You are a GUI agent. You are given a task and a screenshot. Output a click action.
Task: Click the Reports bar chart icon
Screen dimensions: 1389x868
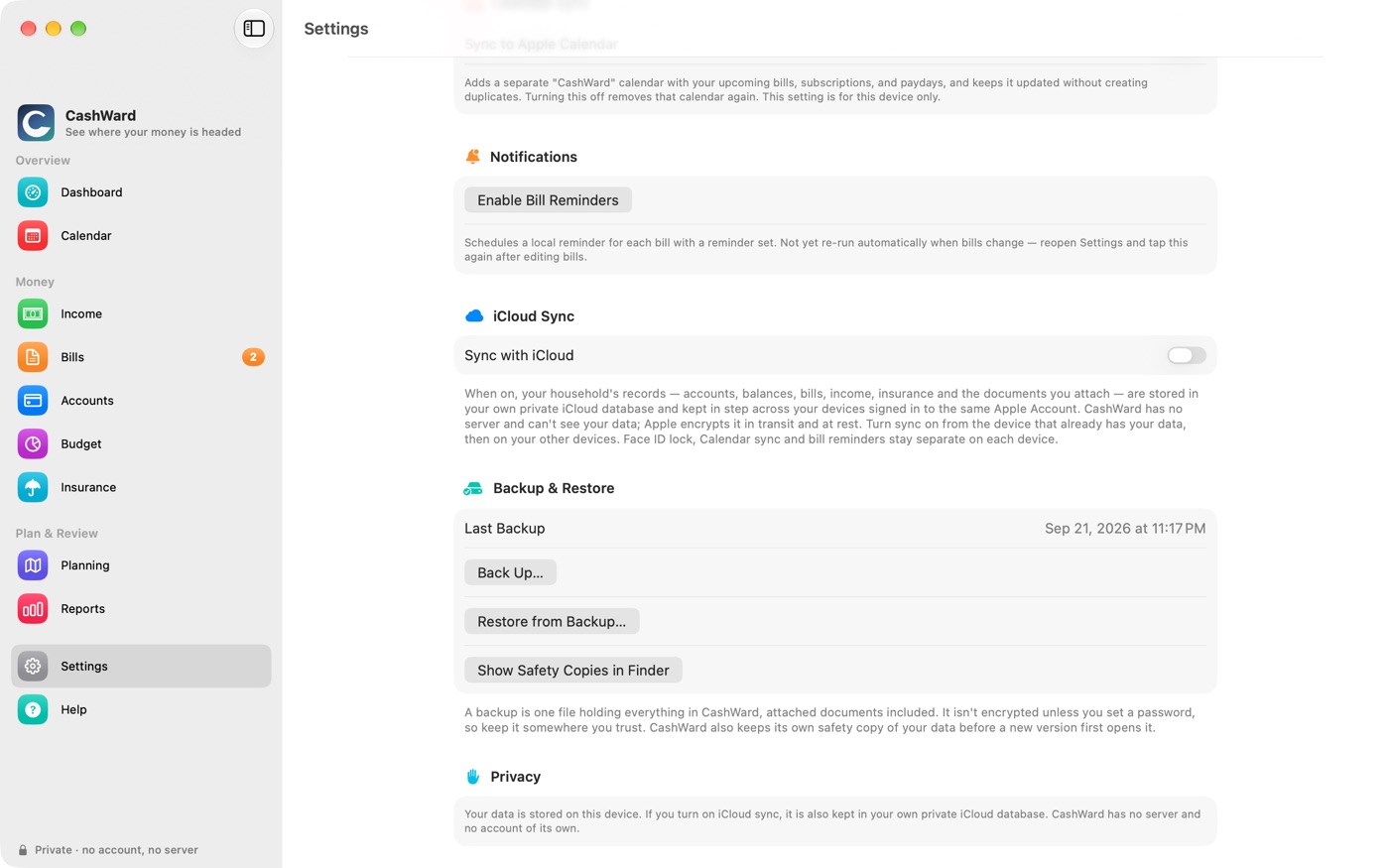[x=33, y=609]
